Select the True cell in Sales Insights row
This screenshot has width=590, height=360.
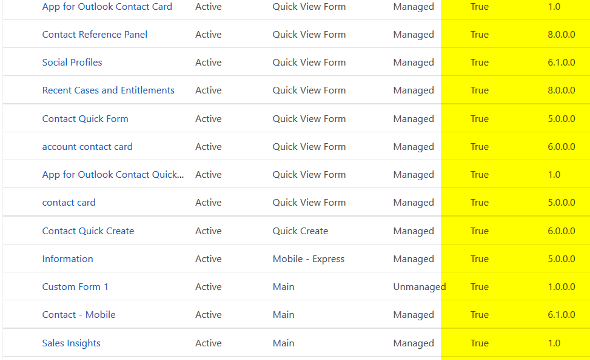click(479, 343)
